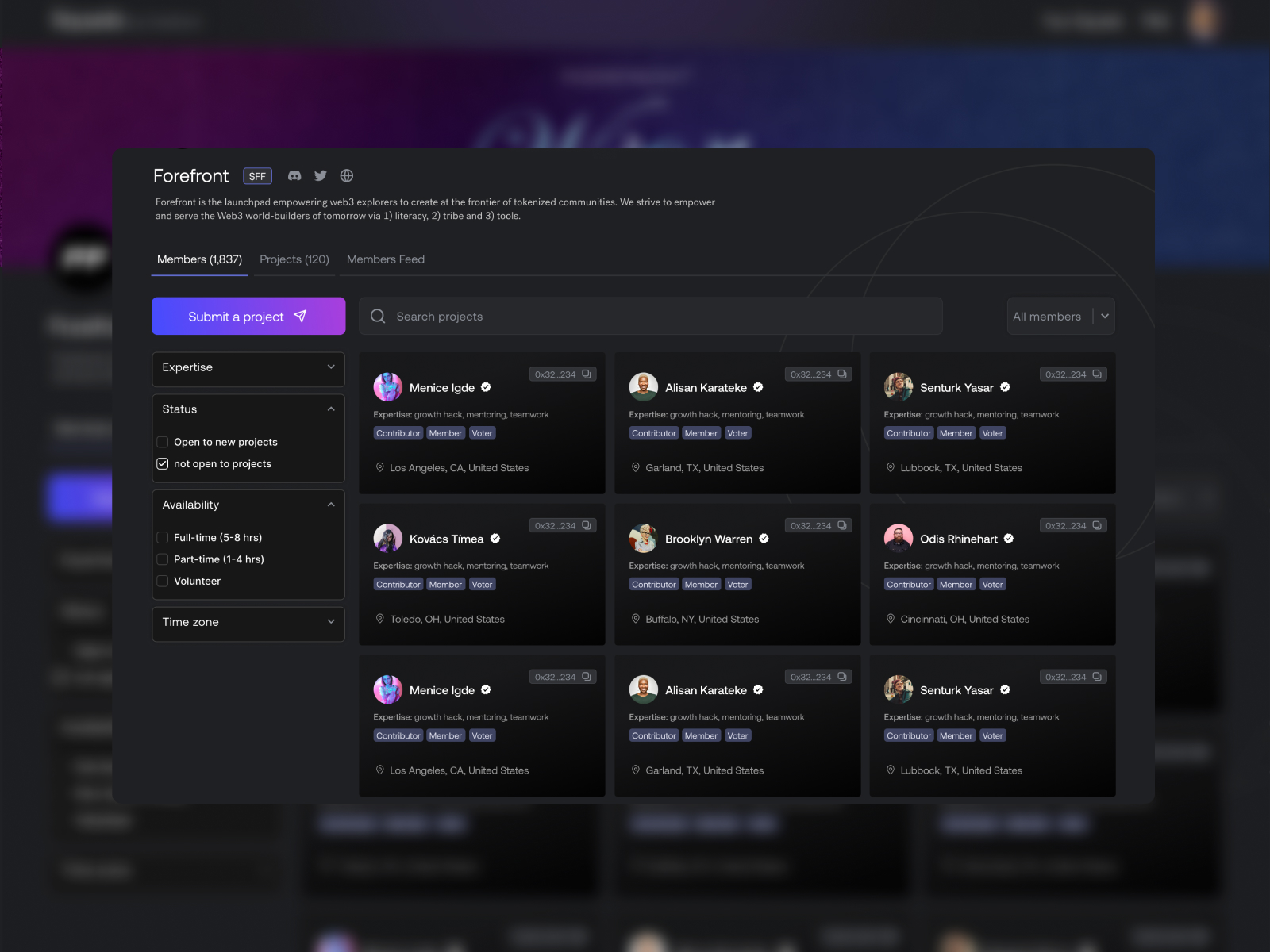
Task: Copy address on first-row Menice Igde card
Action: 587,374
